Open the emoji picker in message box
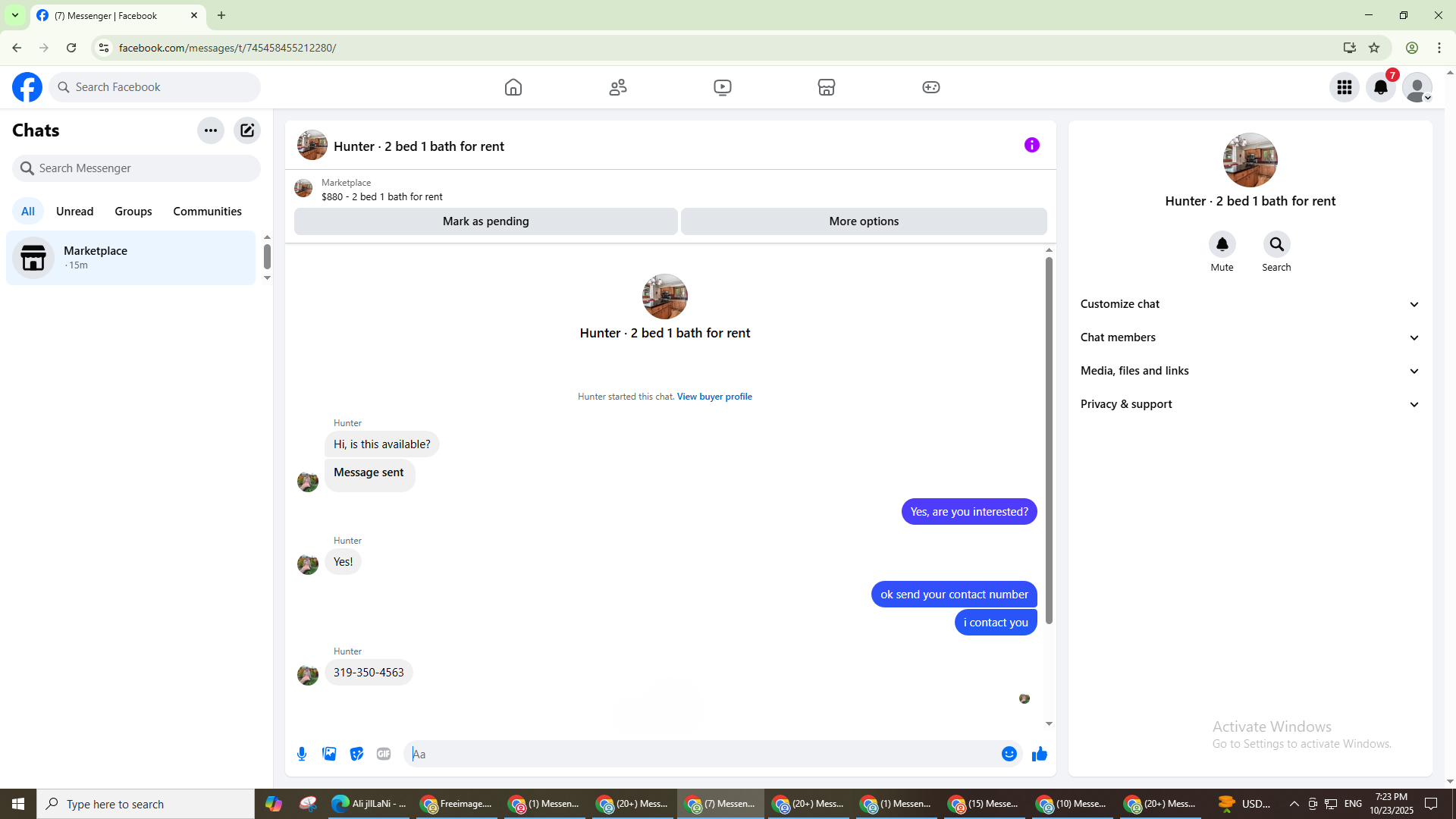 tap(1009, 754)
